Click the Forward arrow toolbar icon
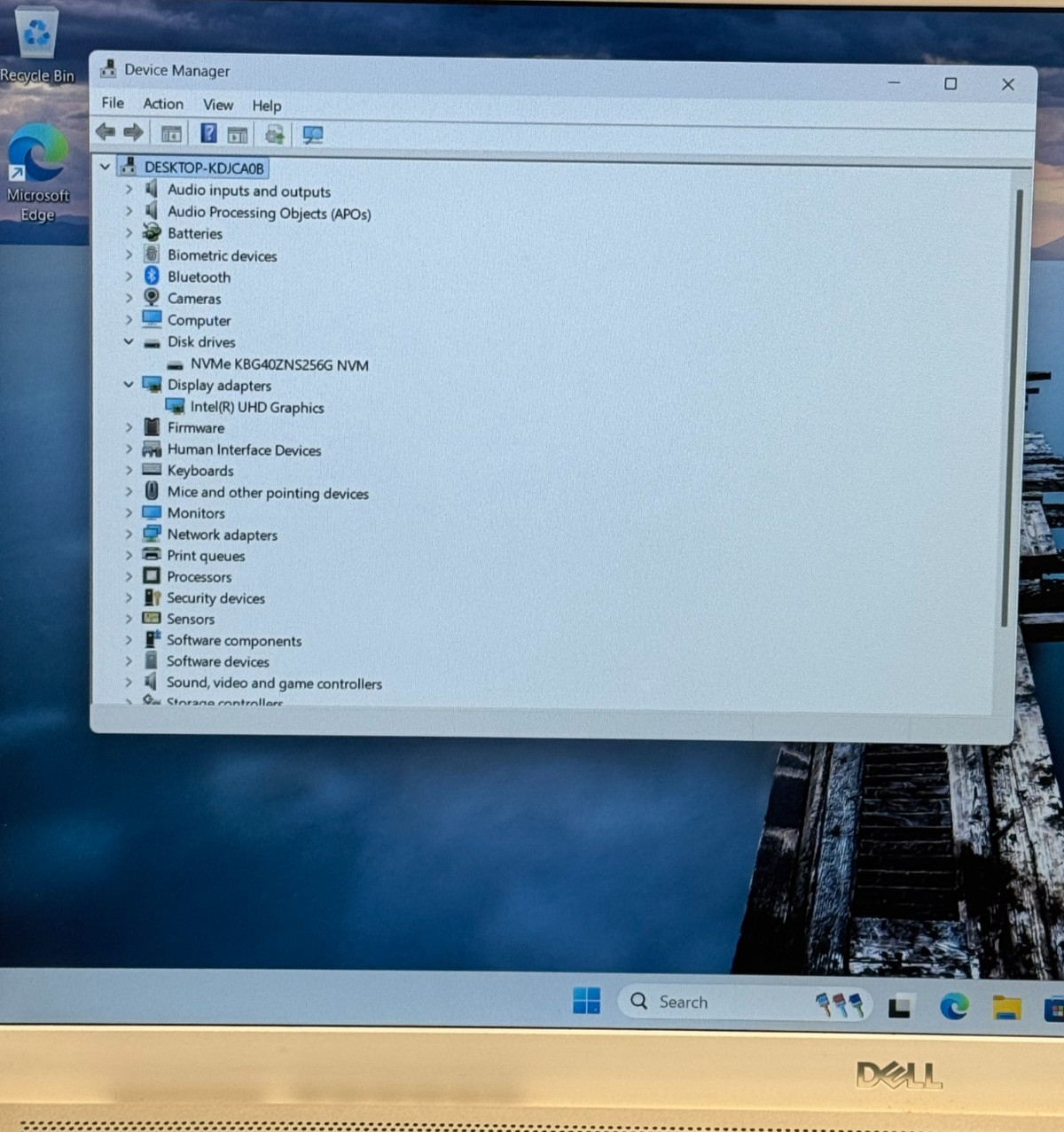1064x1132 pixels. [x=134, y=132]
